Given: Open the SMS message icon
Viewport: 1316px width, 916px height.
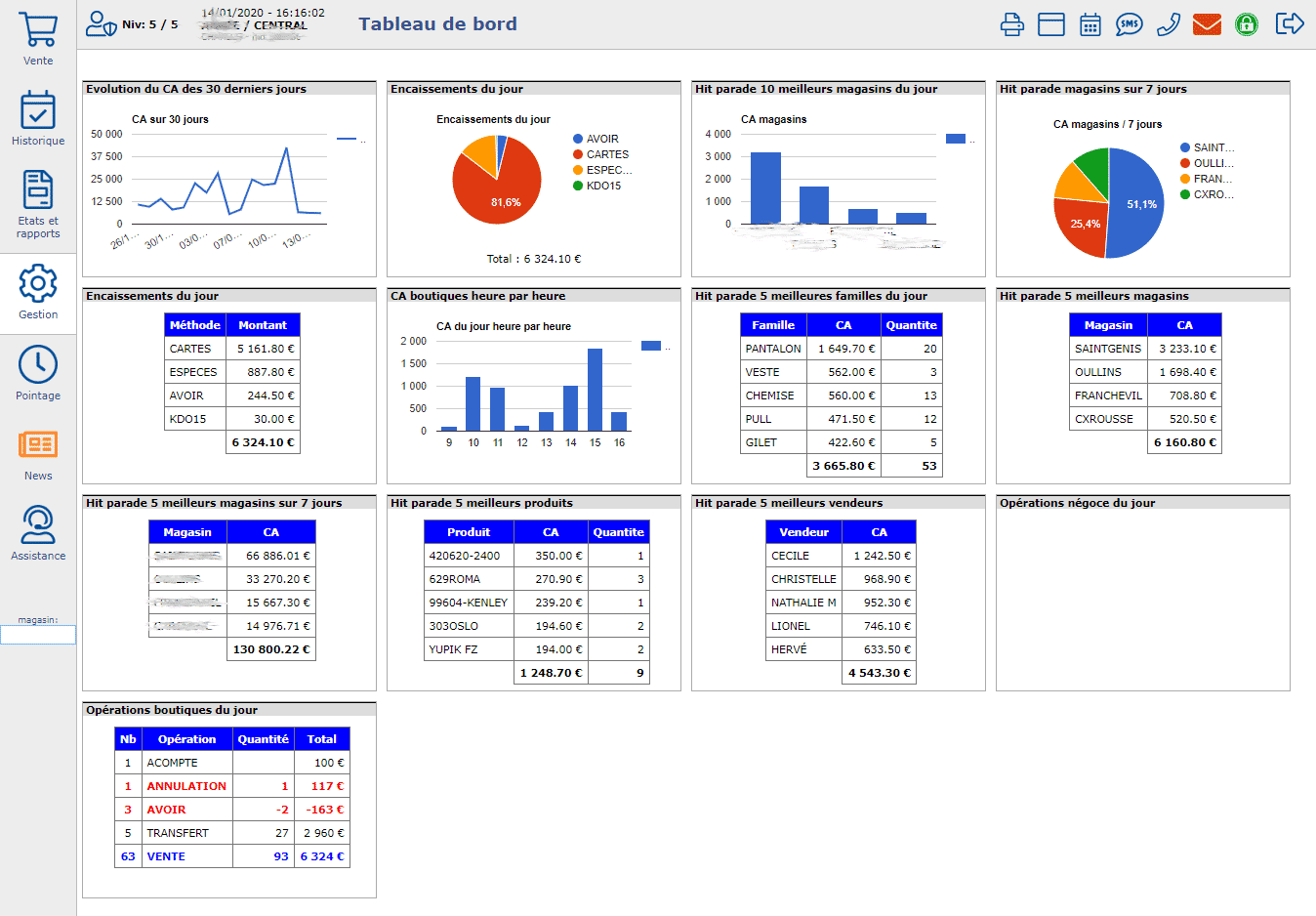Looking at the screenshot, I should [1130, 24].
